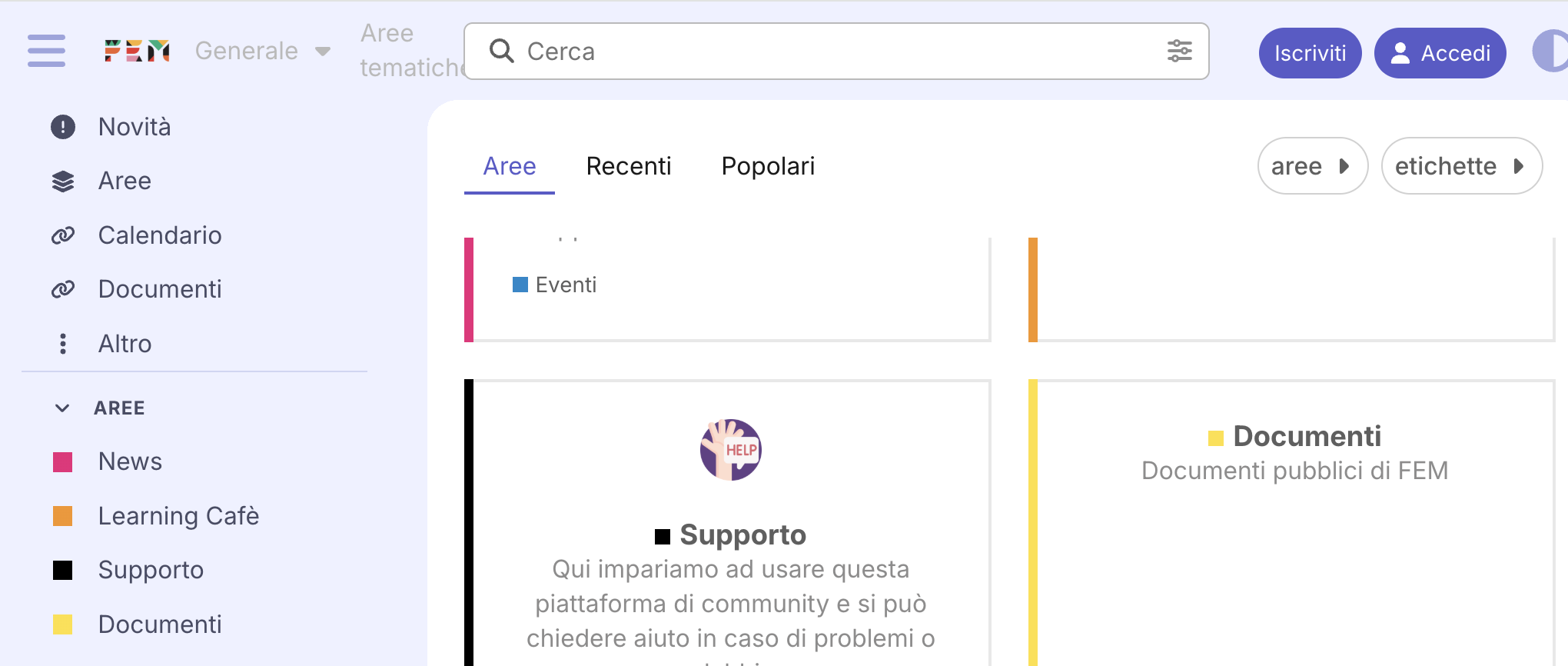Open Aree with the layers icon
The image size is (1568, 666).
[x=124, y=181]
